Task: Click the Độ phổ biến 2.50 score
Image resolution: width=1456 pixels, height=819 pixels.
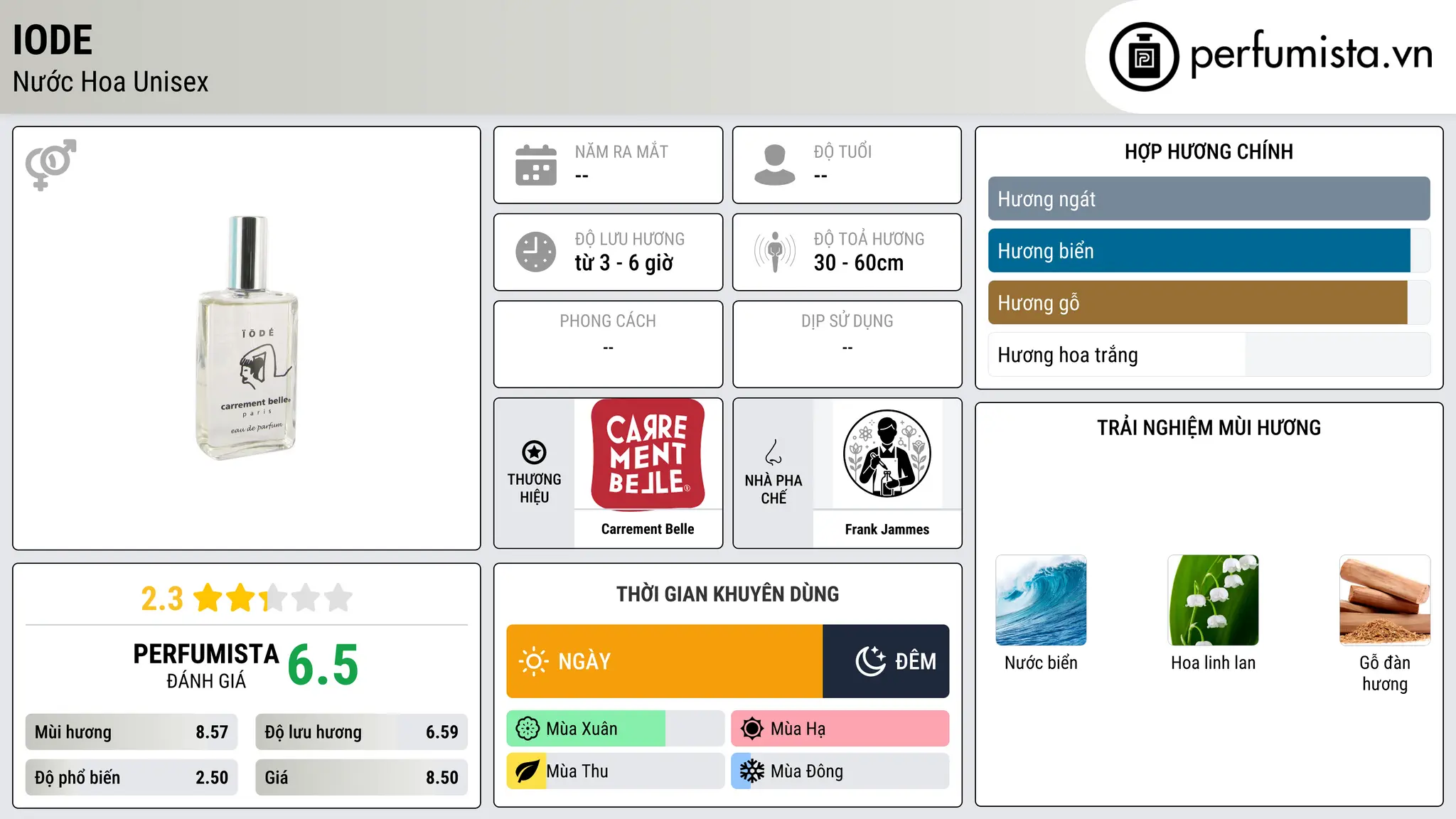Action: (132, 778)
